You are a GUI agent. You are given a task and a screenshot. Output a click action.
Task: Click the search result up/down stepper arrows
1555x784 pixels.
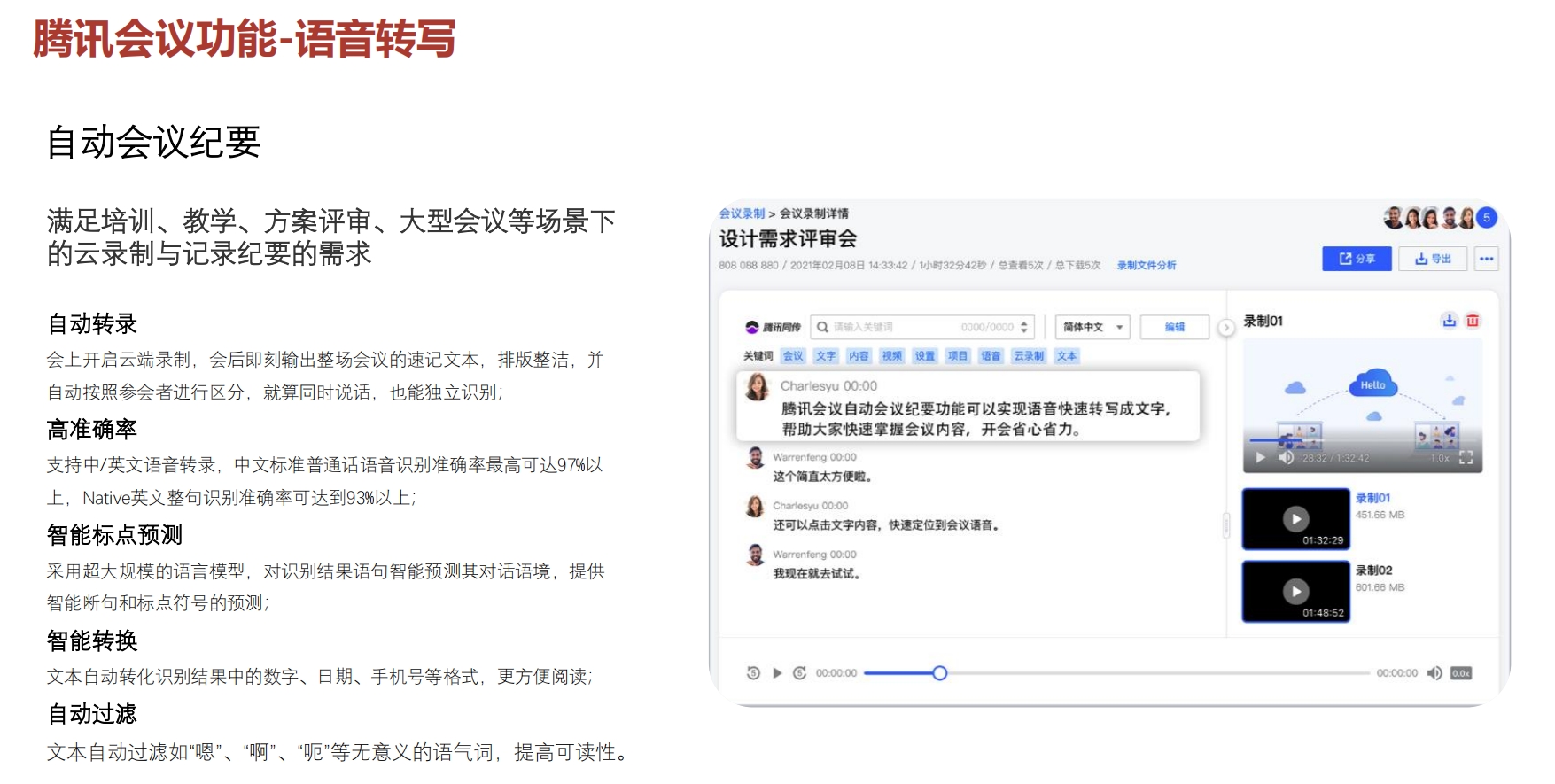point(1024,327)
